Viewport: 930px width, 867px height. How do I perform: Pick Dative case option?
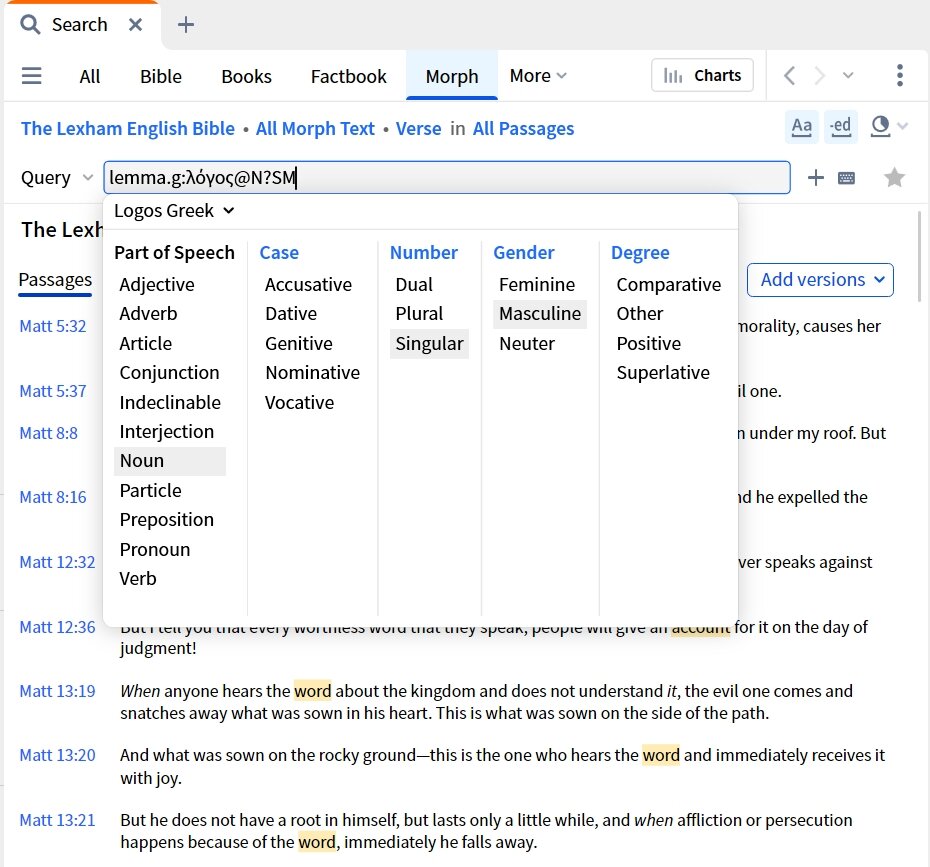(x=291, y=314)
